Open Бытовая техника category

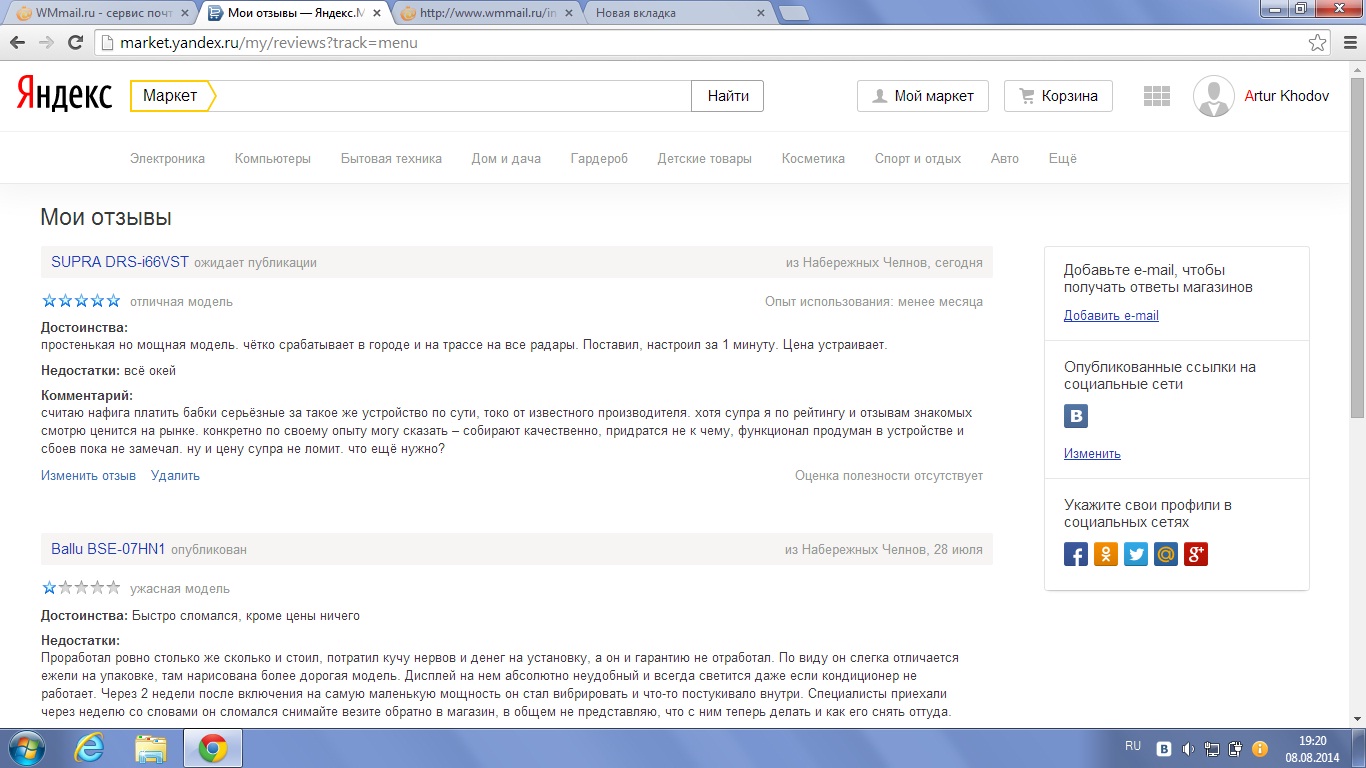391,158
